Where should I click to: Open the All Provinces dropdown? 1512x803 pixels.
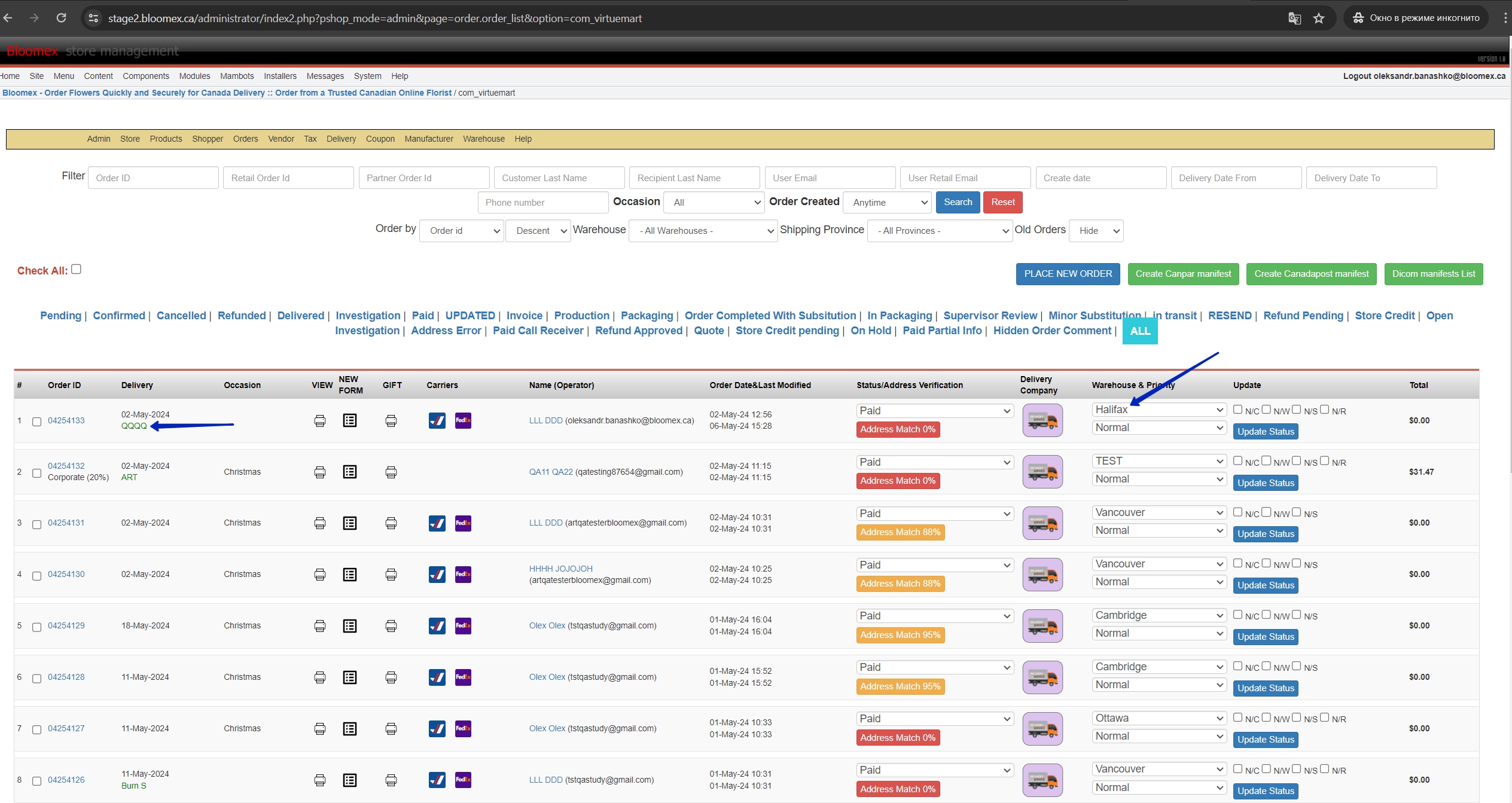click(940, 231)
